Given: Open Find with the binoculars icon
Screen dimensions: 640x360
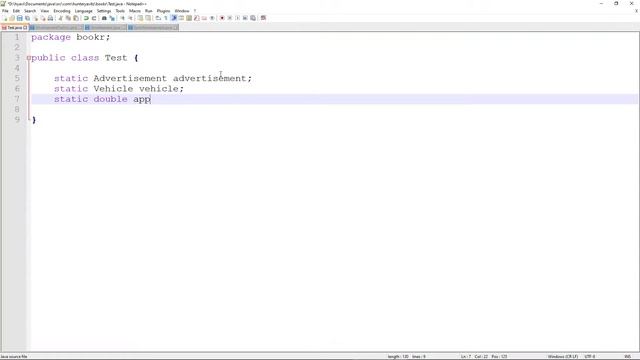Looking at the screenshot, I should click(x=104, y=18).
